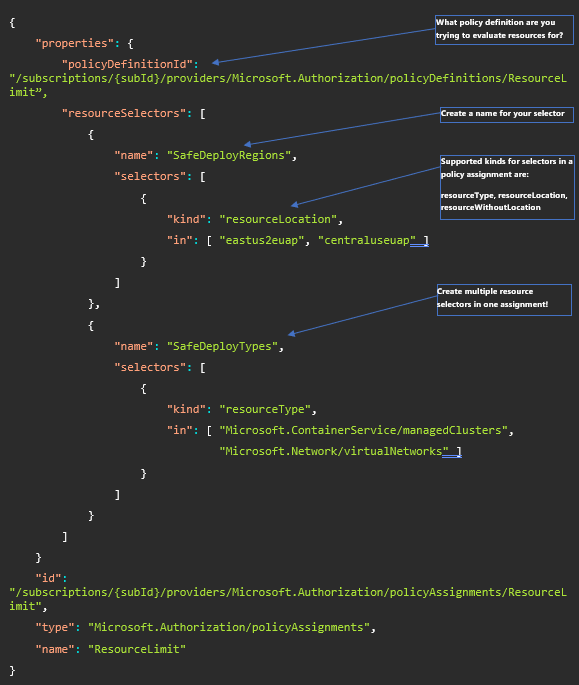Click the "eastus2euap" region value
Image resolution: width=579 pixels, height=685 pixels.
pos(261,240)
